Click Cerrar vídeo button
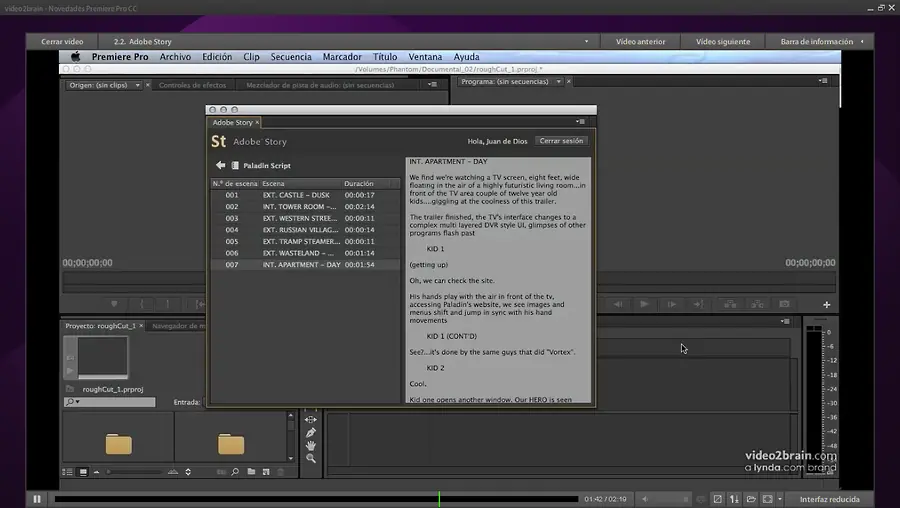 tap(62, 41)
